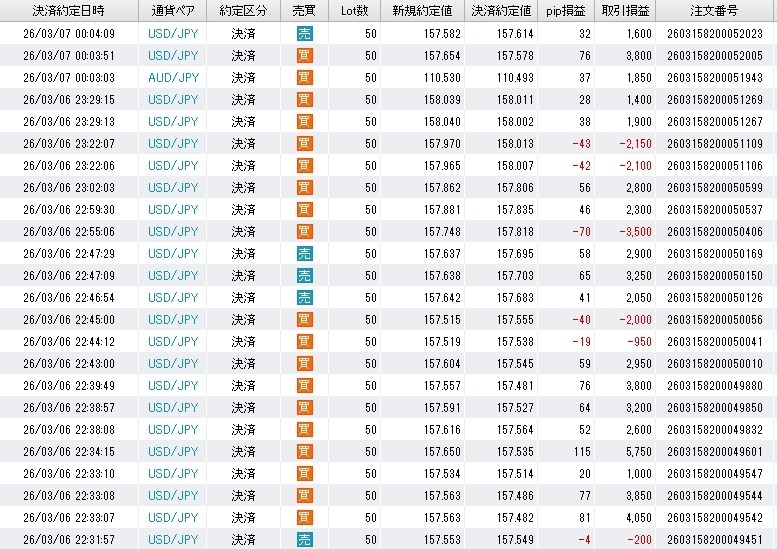Click the 売 badge in the 22:47:29 row
The height and width of the screenshot is (549, 777).
click(304, 253)
